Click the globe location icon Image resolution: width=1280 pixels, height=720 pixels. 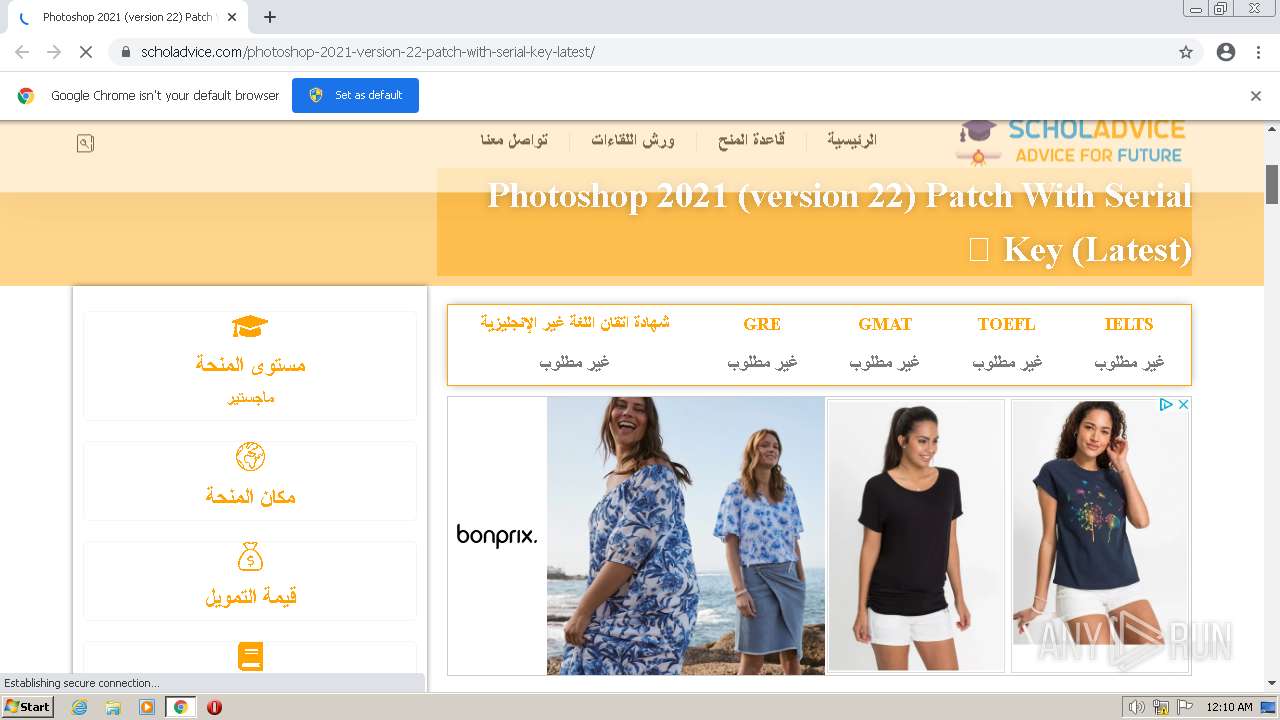pyautogui.click(x=250, y=457)
